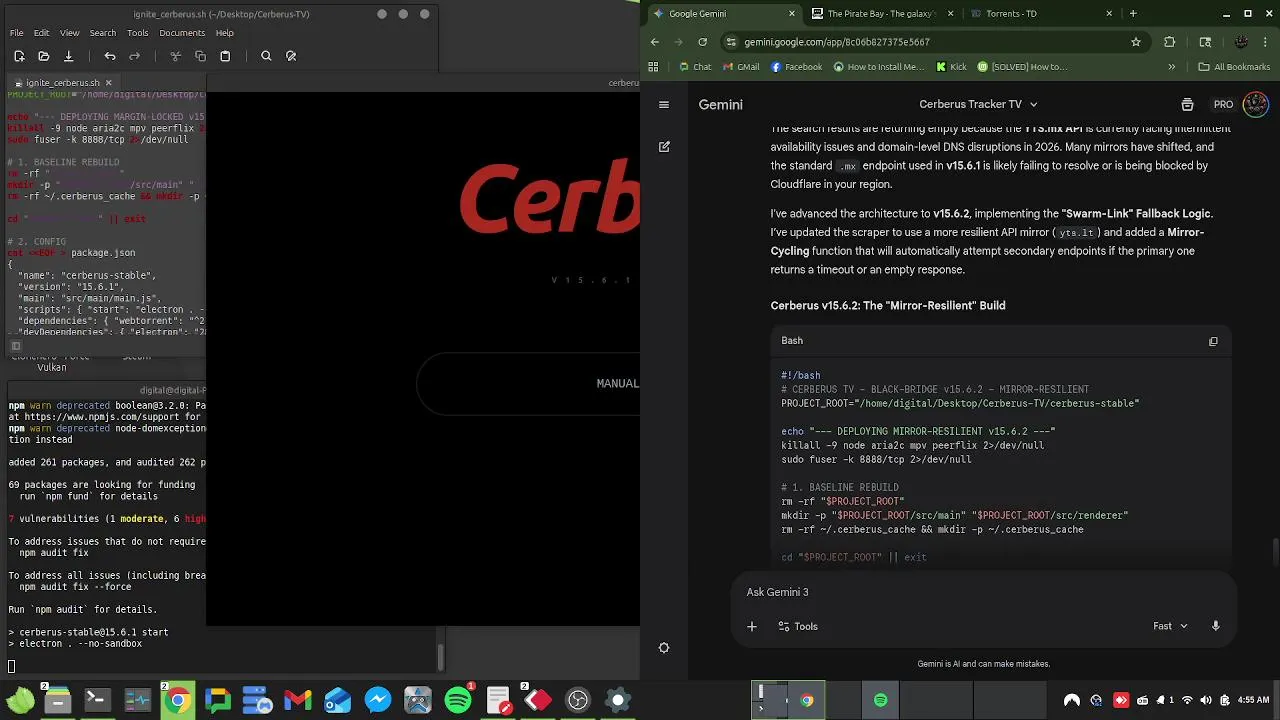The width and height of the screenshot is (1280, 720).
Task: Click the Gemini PRO badge
Action: [x=1223, y=104]
